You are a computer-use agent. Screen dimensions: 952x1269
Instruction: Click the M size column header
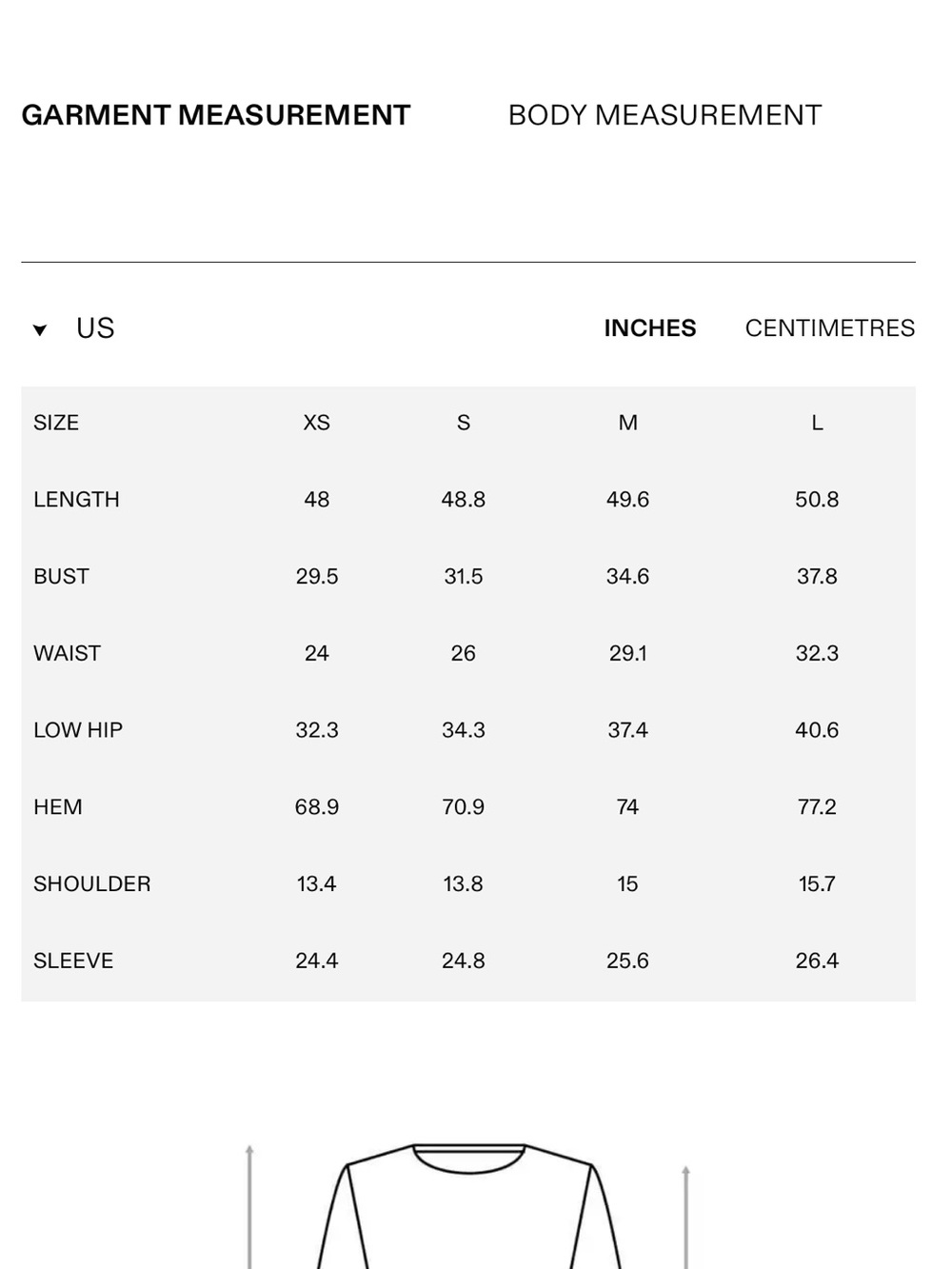coord(627,423)
